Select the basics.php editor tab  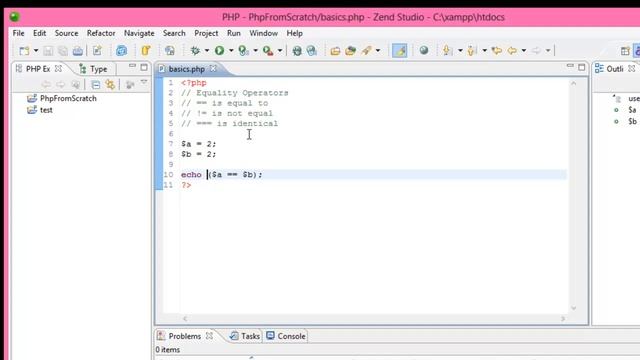coord(187,69)
